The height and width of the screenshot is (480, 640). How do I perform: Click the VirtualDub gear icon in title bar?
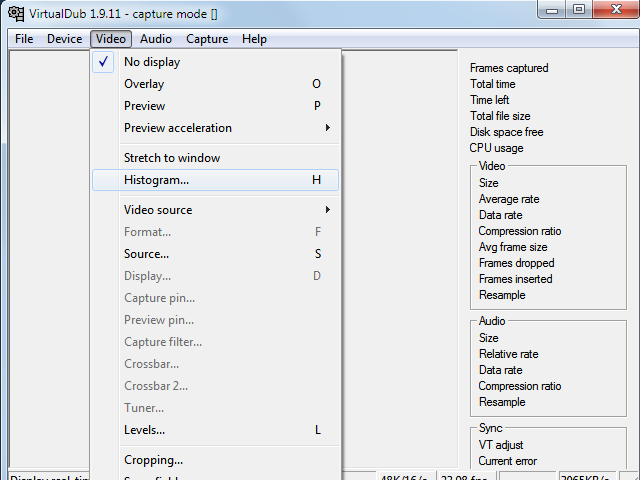coord(16,13)
